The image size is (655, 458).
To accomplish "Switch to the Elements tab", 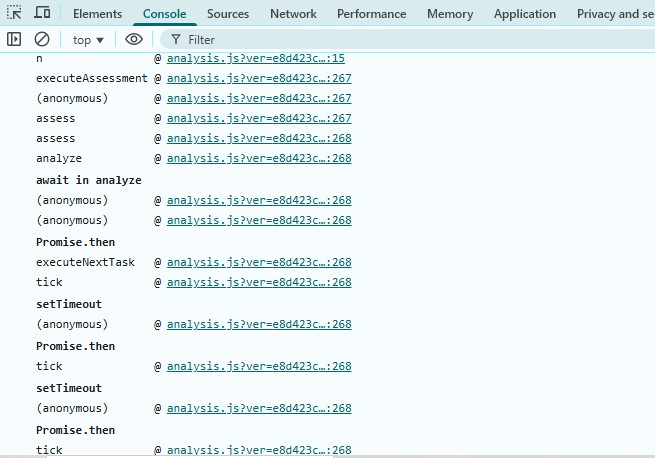I will [97, 14].
